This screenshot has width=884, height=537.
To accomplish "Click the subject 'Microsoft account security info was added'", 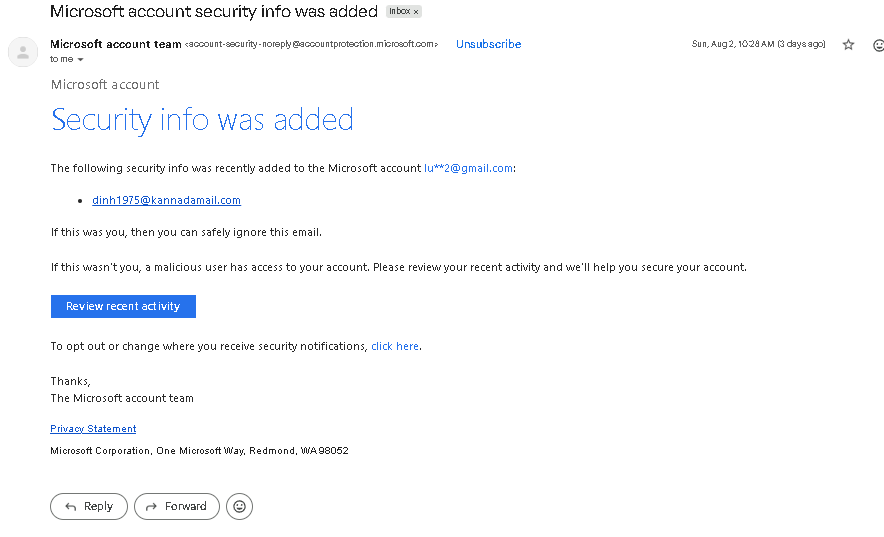I will click(x=214, y=11).
